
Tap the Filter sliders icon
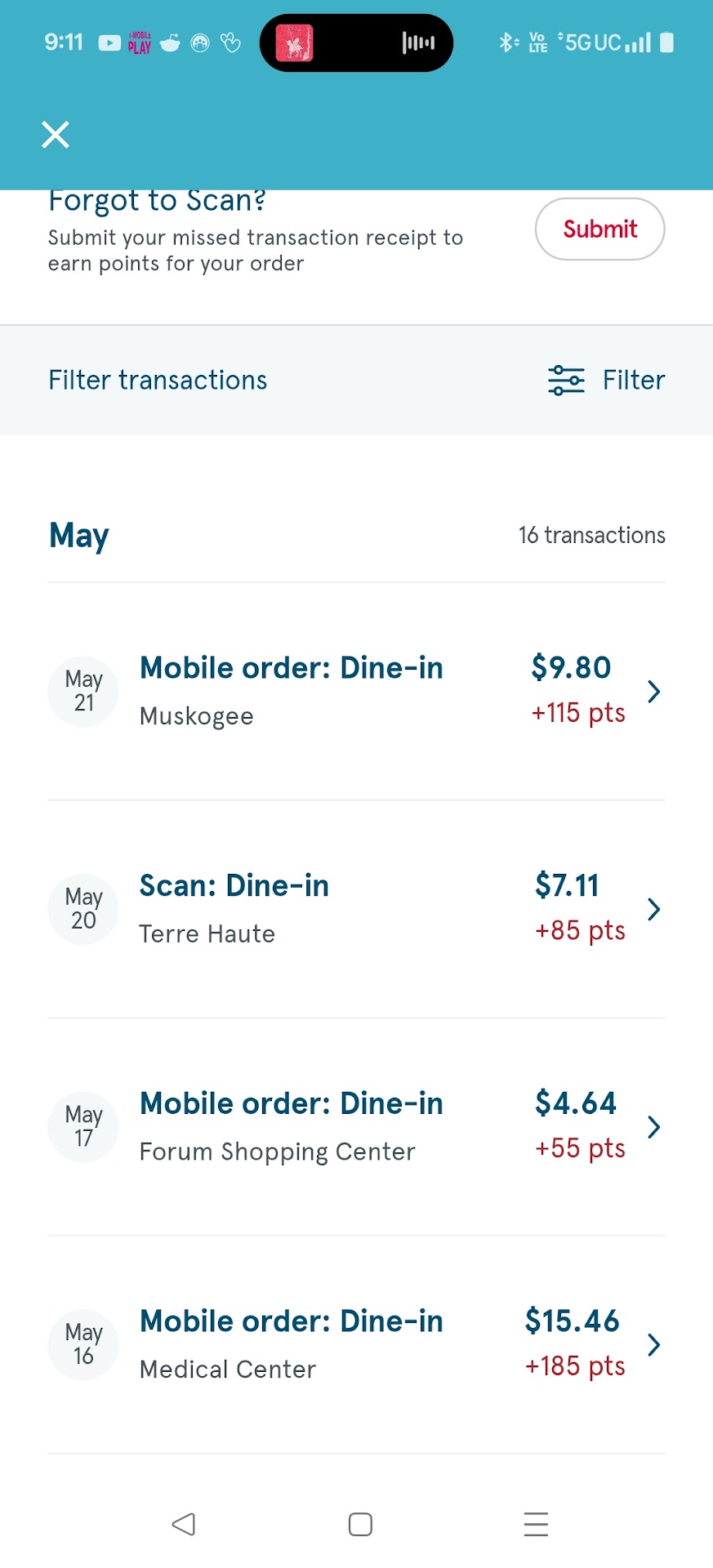(566, 381)
